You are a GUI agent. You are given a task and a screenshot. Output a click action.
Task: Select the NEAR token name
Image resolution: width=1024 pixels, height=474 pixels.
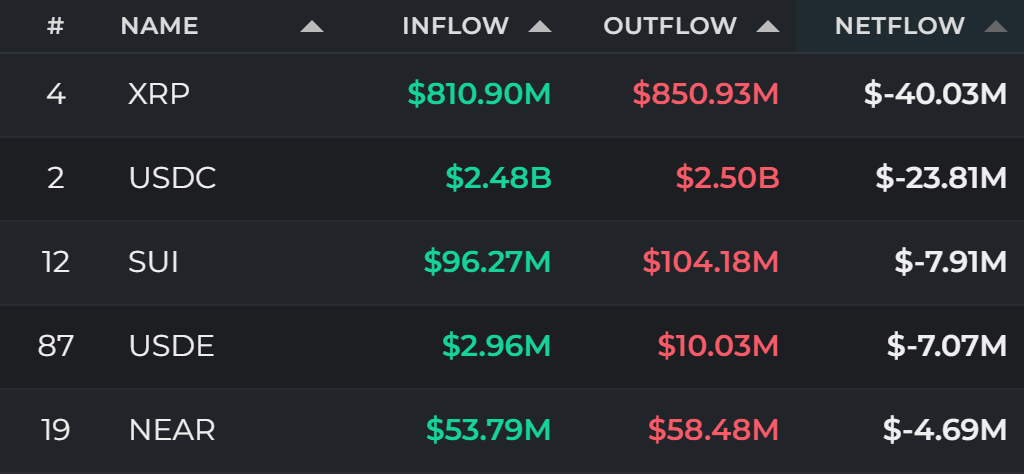point(172,430)
